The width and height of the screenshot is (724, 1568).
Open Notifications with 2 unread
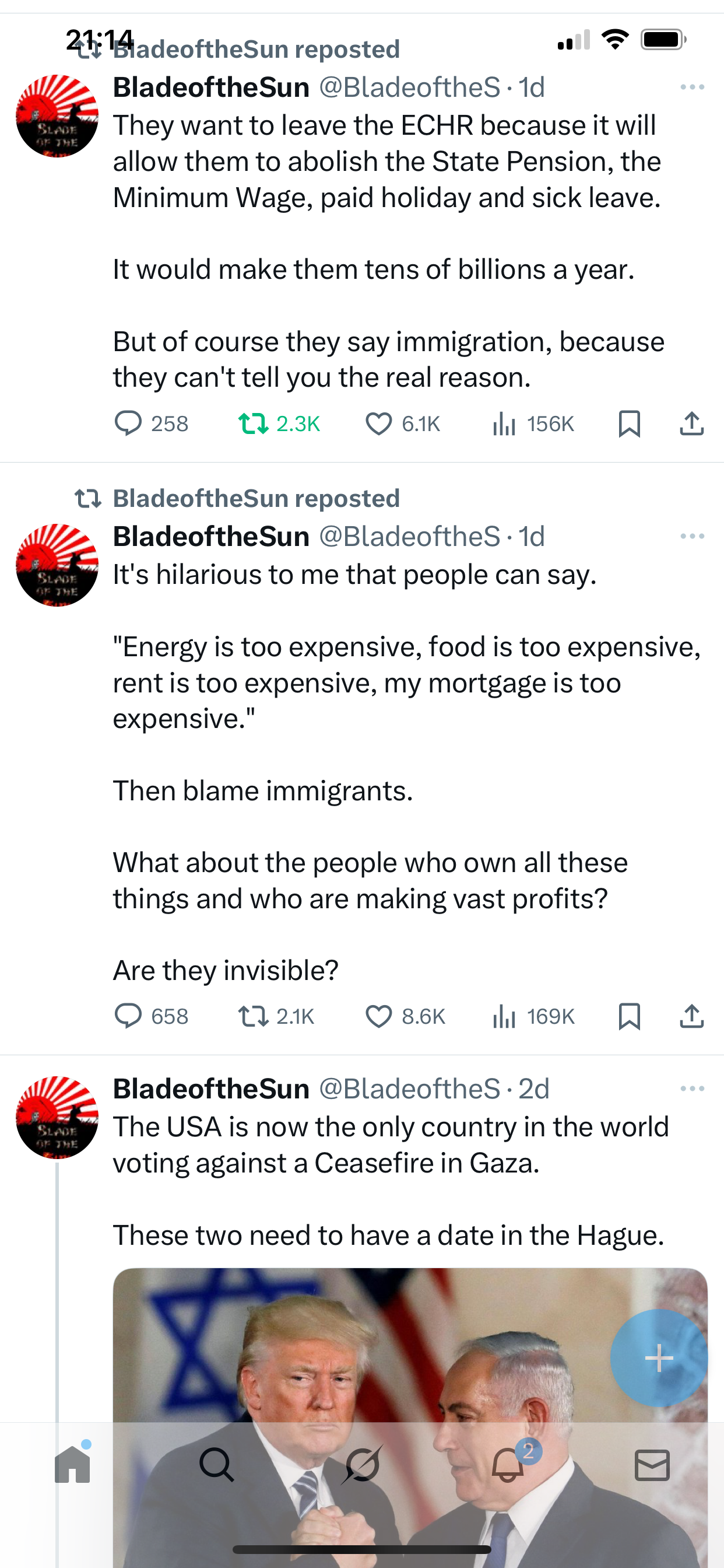click(x=508, y=1465)
